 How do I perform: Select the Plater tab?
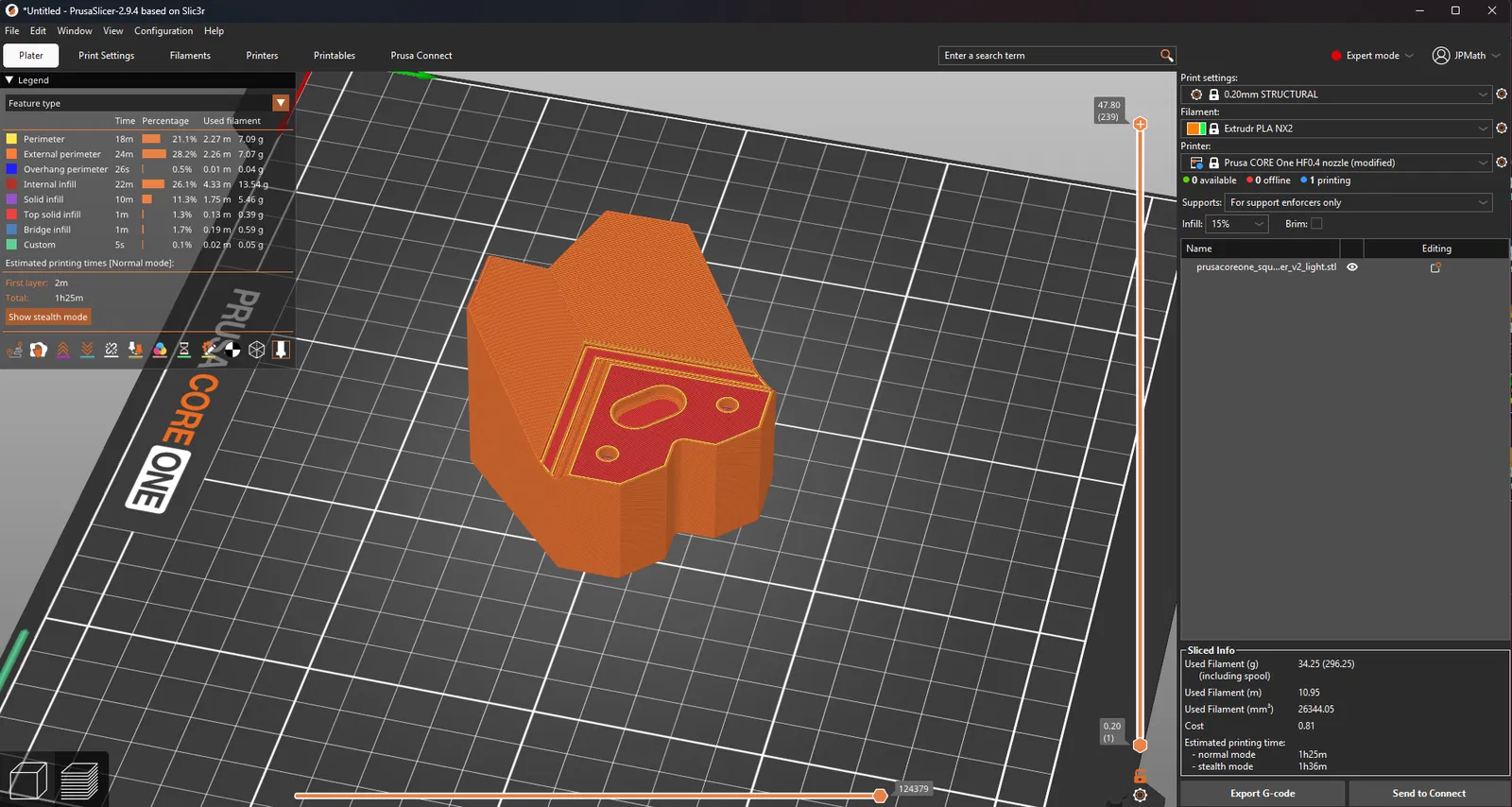[31, 56]
